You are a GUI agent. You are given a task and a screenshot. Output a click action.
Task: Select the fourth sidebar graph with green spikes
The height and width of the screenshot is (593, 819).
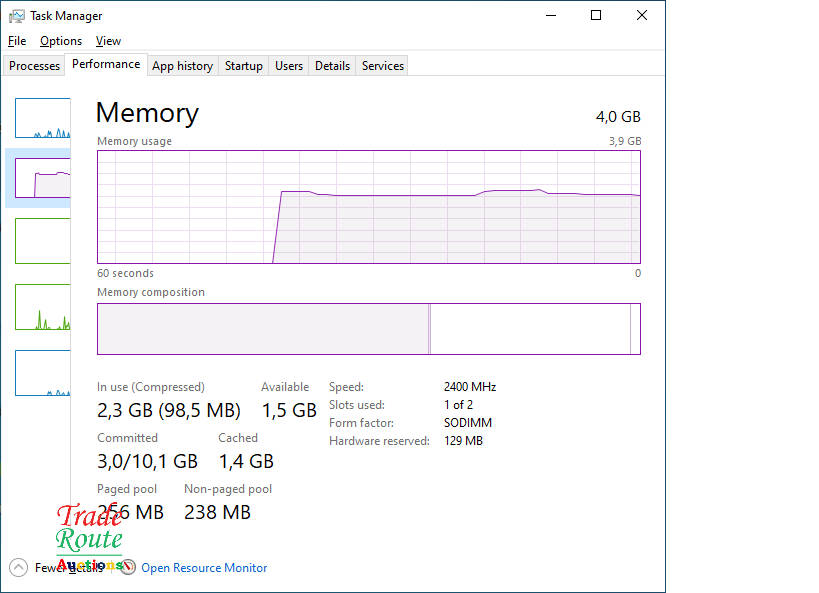[x=43, y=307]
